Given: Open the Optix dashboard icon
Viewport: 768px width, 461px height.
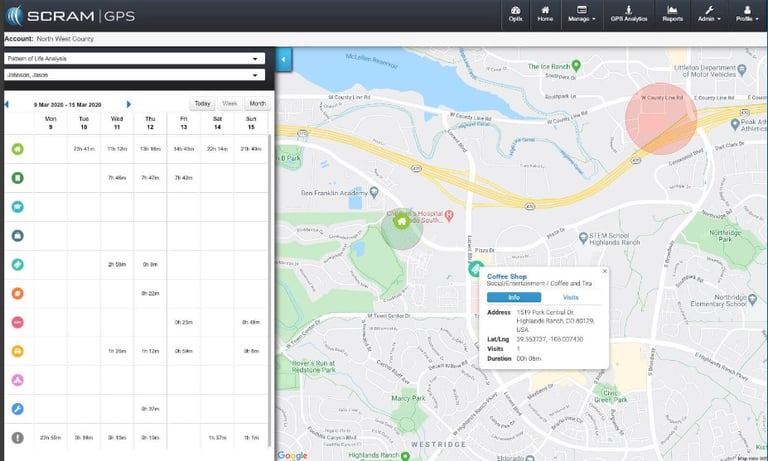Looking at the screenshot, I should pos(515,14).
